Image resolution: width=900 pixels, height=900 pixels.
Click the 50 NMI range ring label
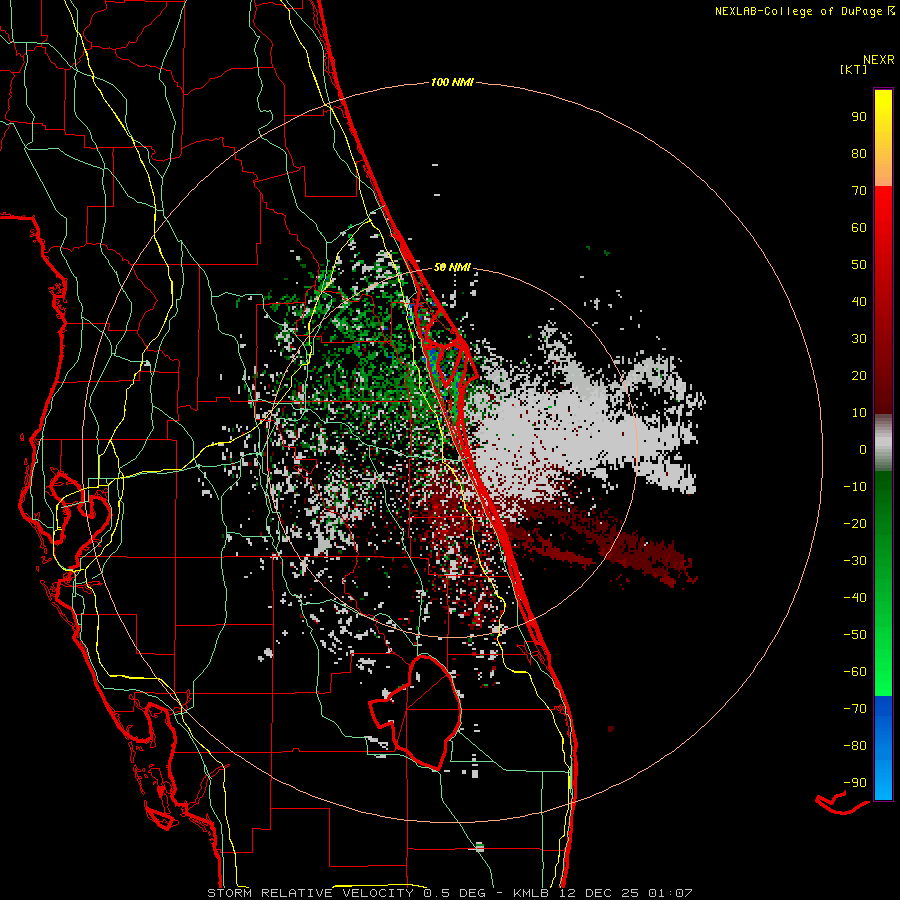(x=452, y=267)
